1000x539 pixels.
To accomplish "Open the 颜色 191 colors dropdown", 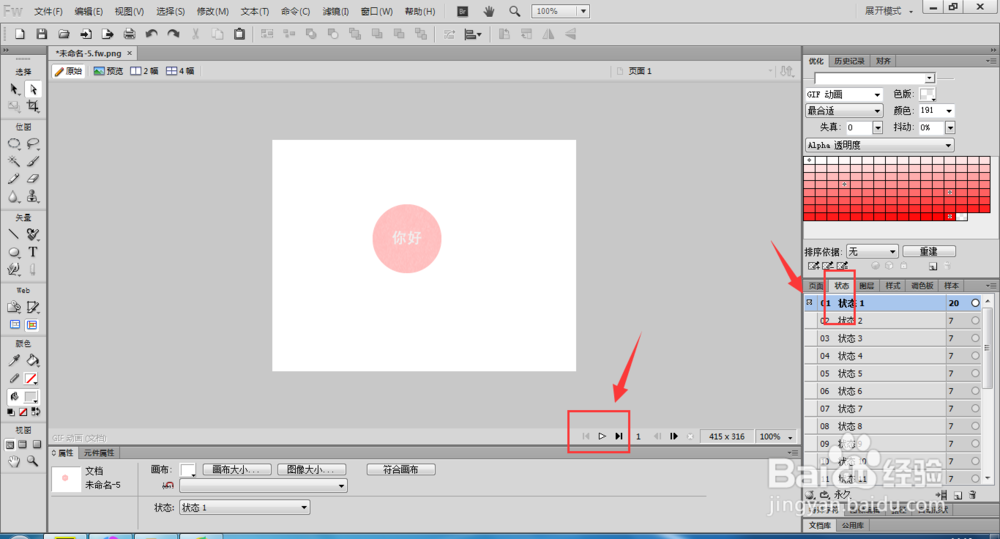I will click(949, 111).
